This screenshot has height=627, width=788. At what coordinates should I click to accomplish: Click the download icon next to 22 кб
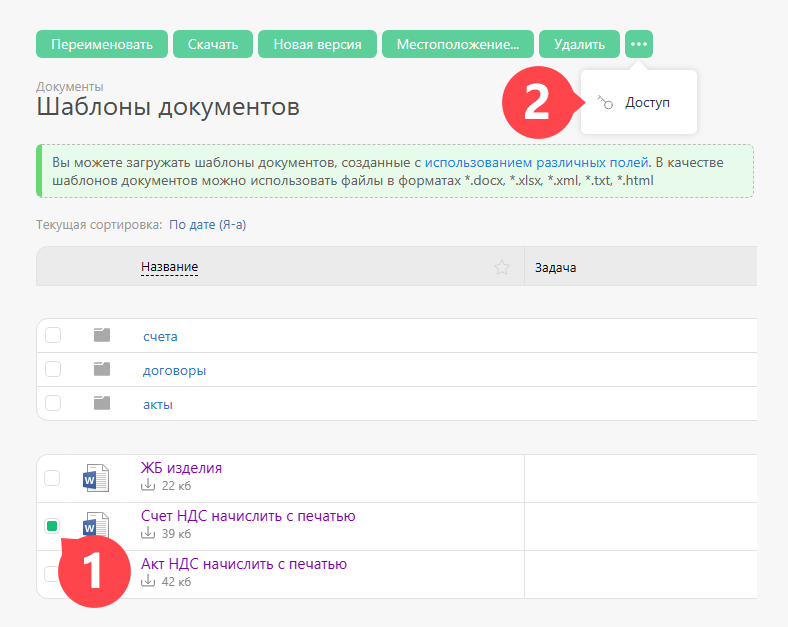[x=148, y=485]
